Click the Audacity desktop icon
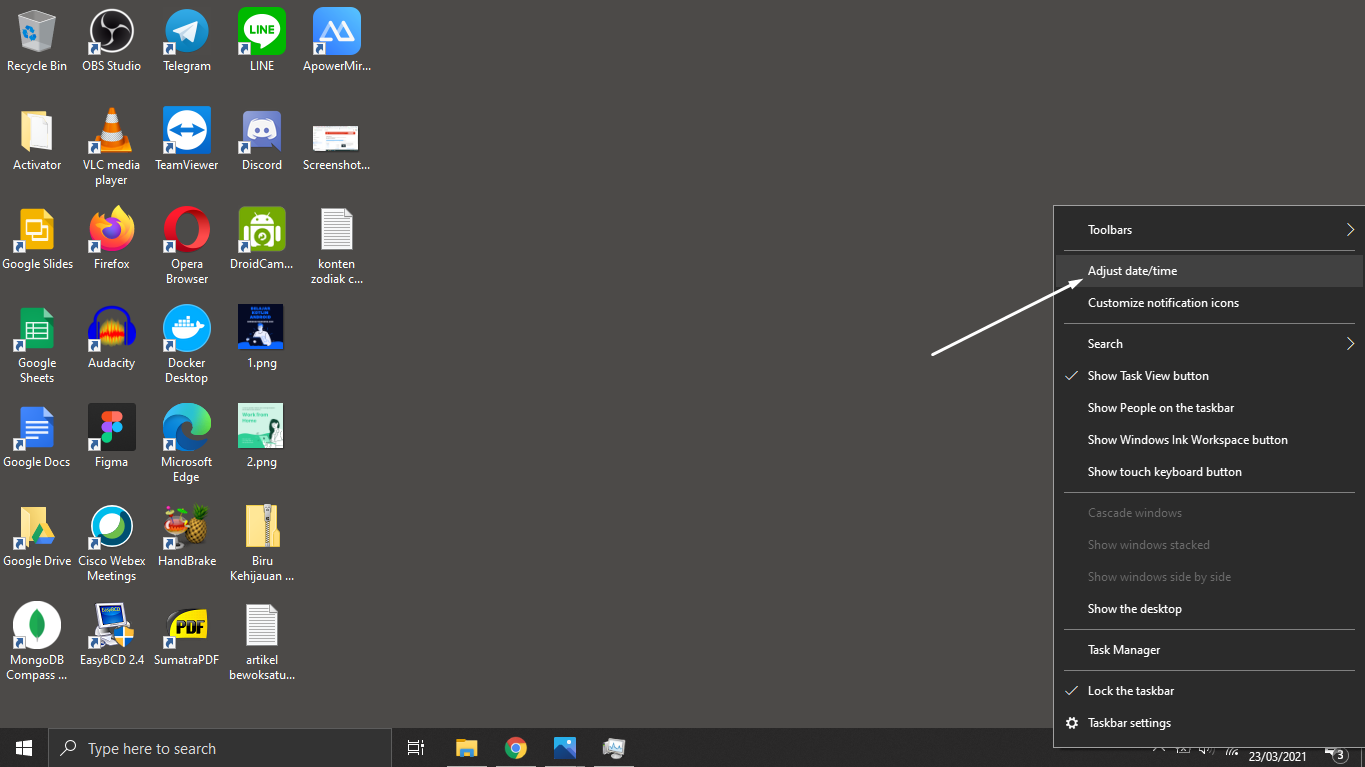Viewport: 1365px width, 767px height. click(x=112, y=329)
